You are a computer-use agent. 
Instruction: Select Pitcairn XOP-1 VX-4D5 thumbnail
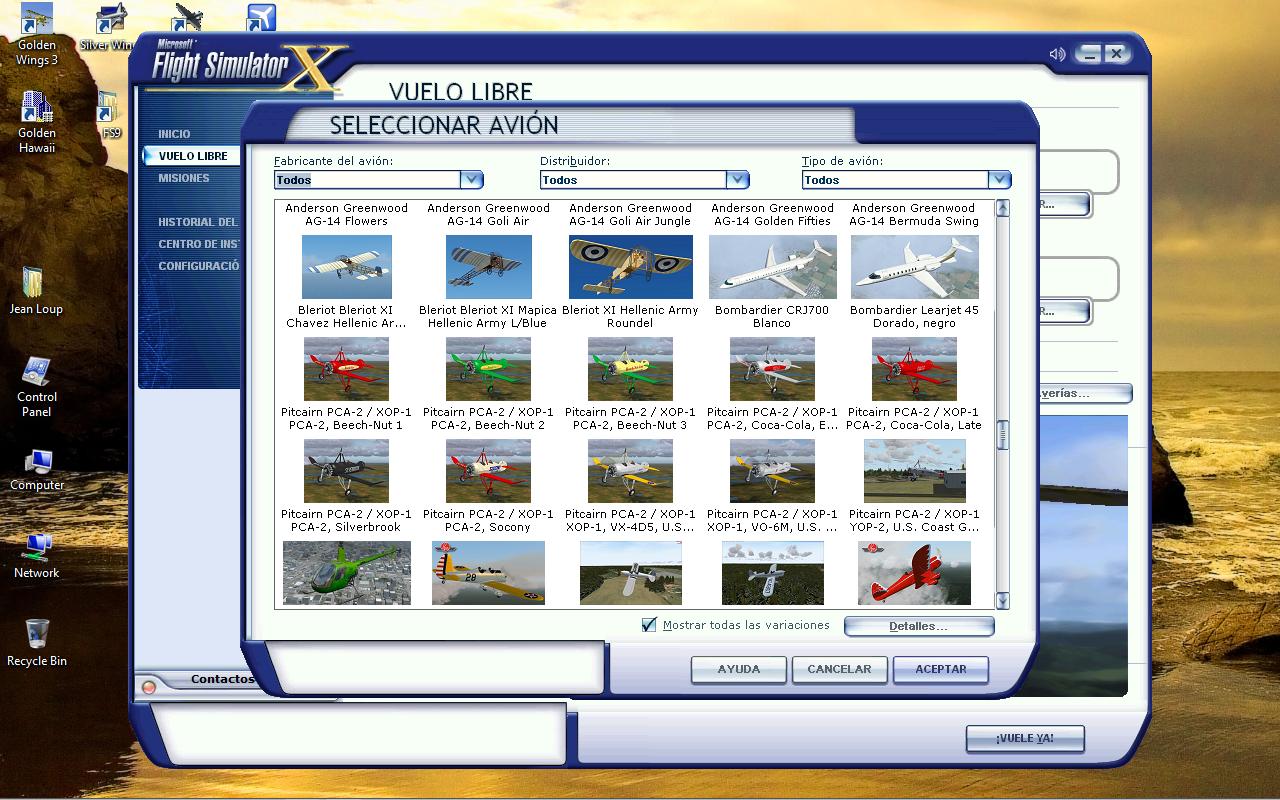631,471
